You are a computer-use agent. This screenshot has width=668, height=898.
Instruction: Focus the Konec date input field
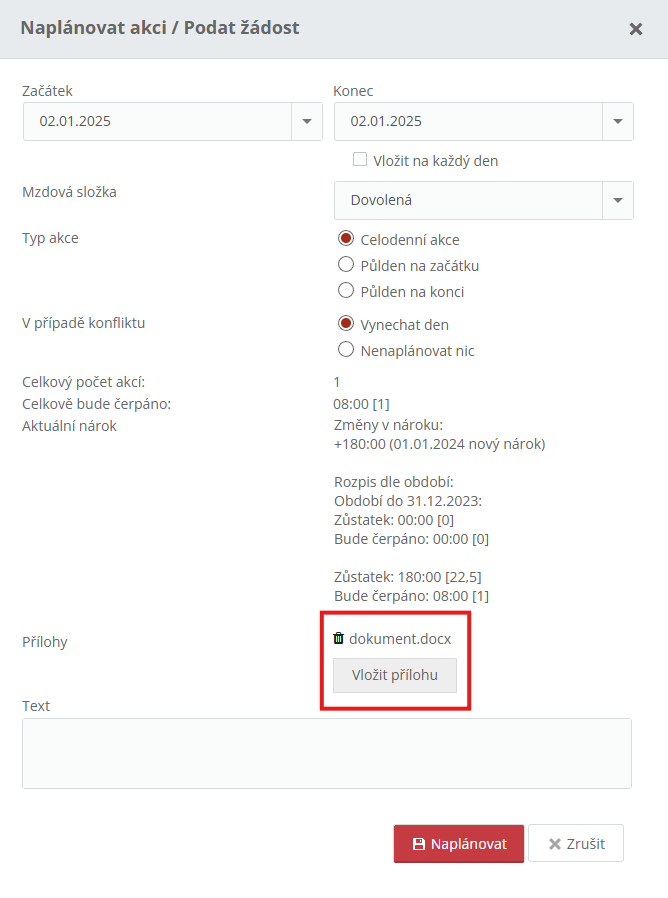coord(469,121)
